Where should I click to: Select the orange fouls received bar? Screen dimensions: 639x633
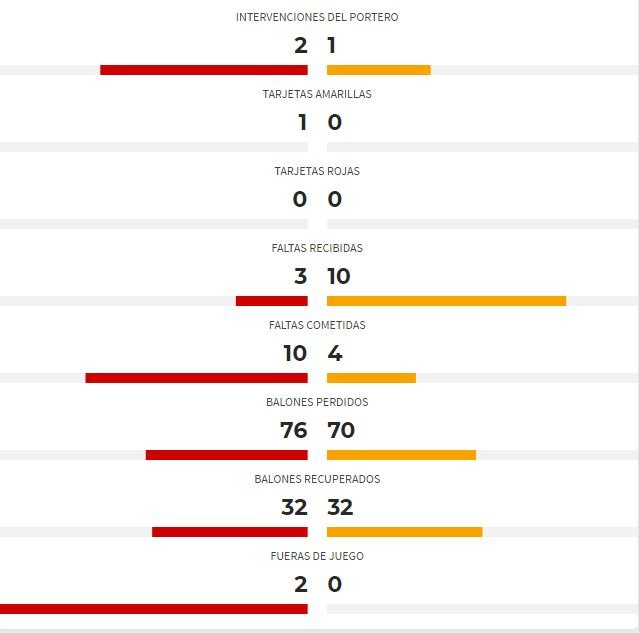point(446,301)
